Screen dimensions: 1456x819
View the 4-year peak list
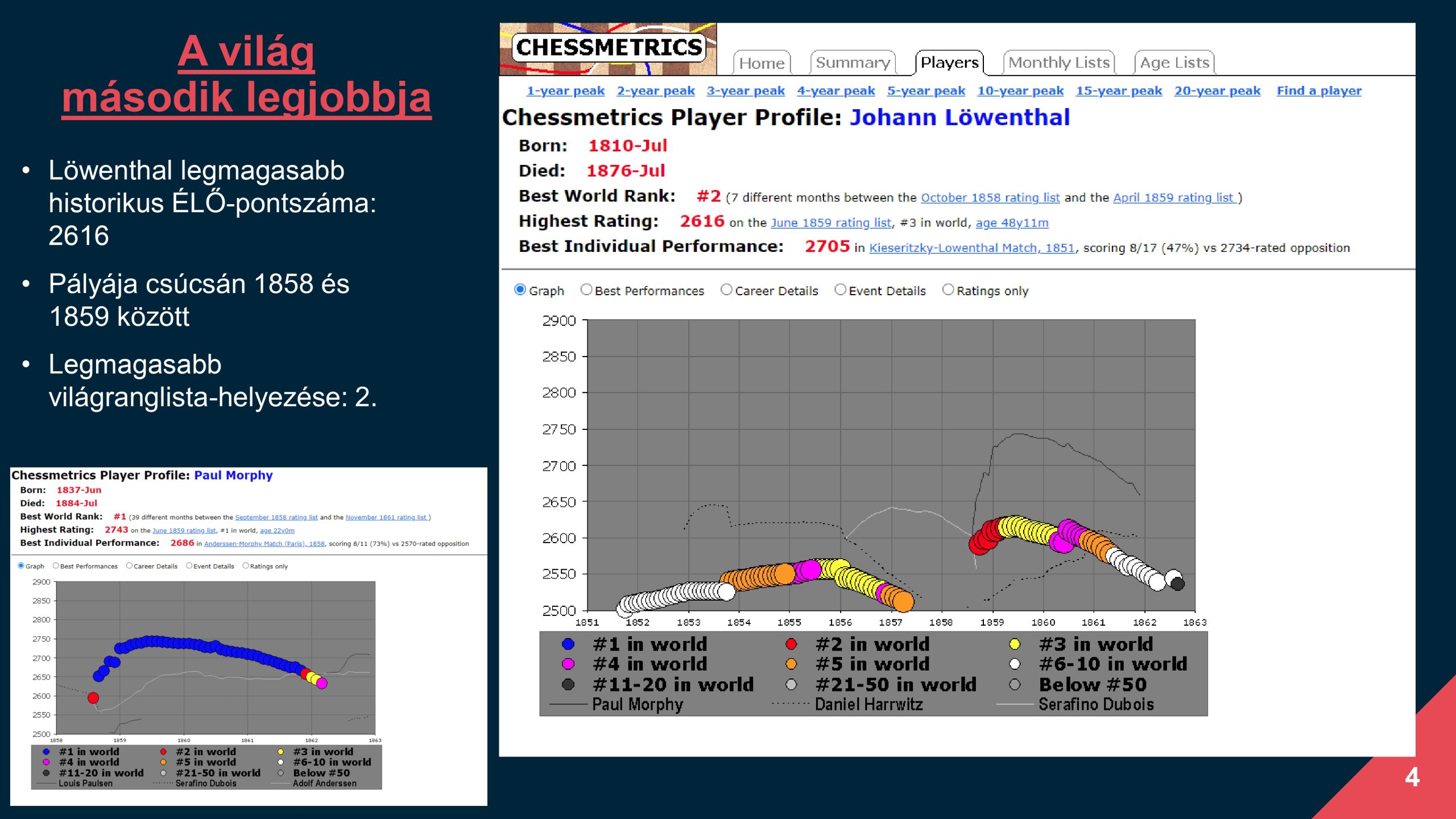835,91
